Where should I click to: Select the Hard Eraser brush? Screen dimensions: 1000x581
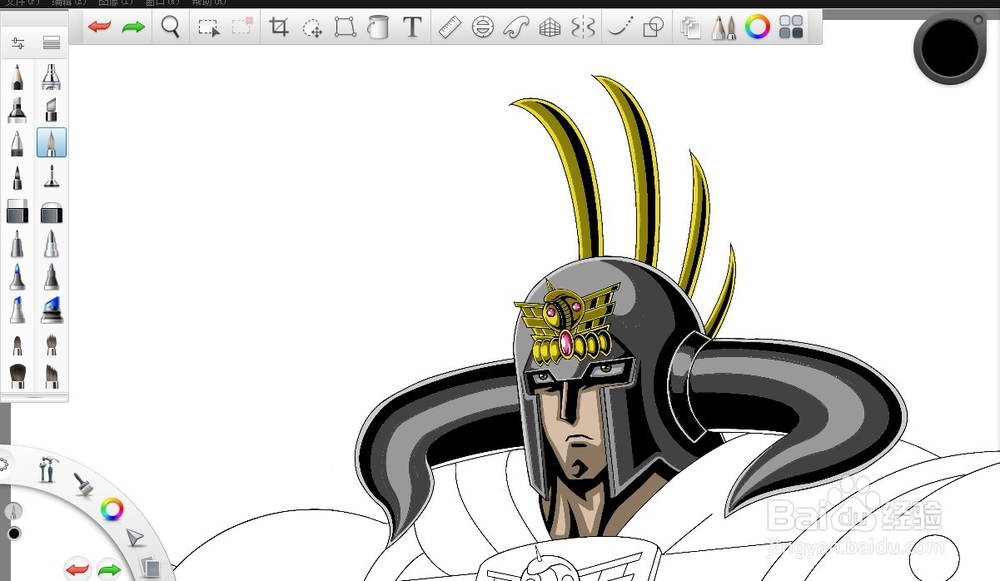(x=17, y=211)
